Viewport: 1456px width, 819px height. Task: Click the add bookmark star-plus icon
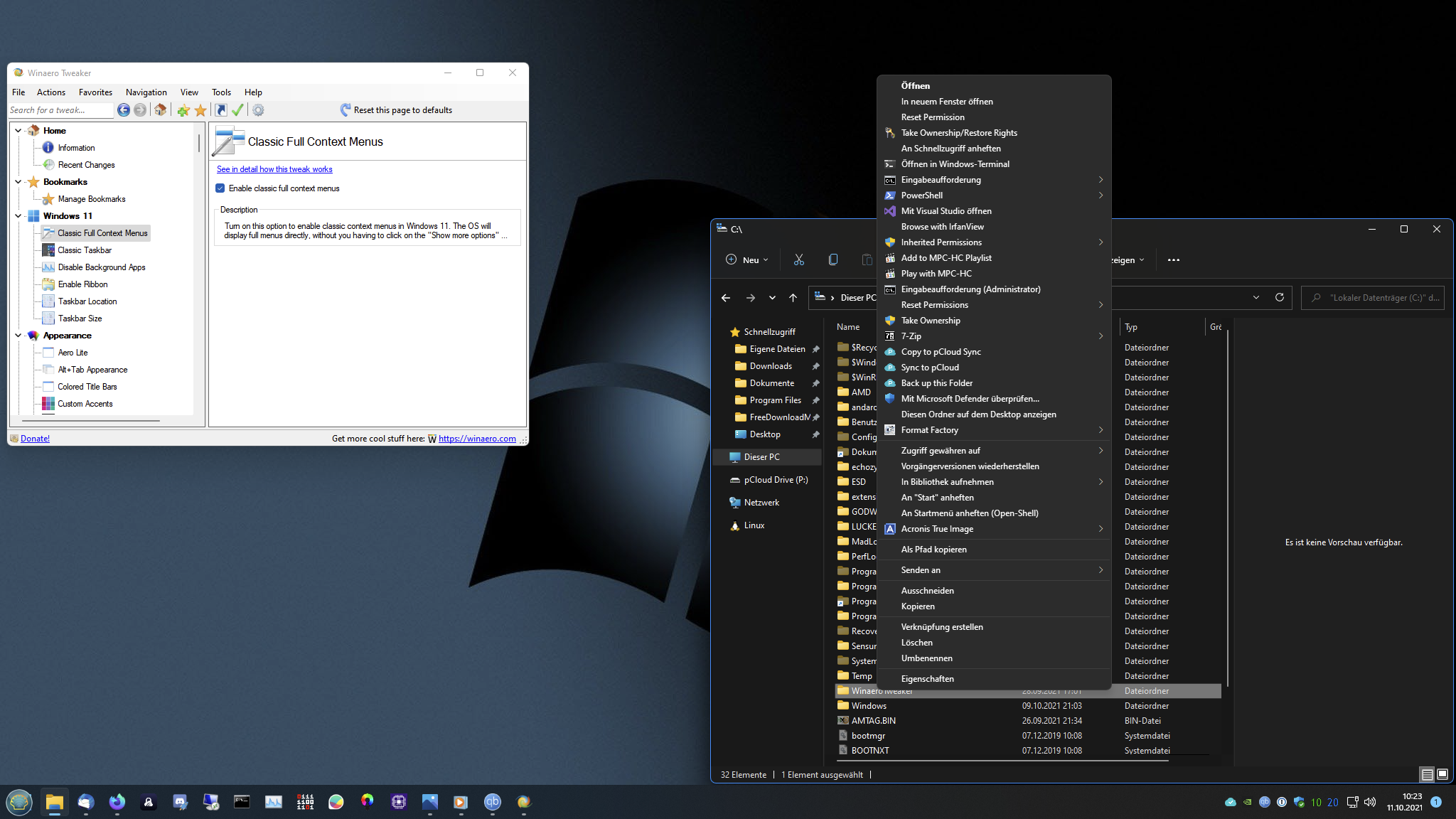click(183, 110)
